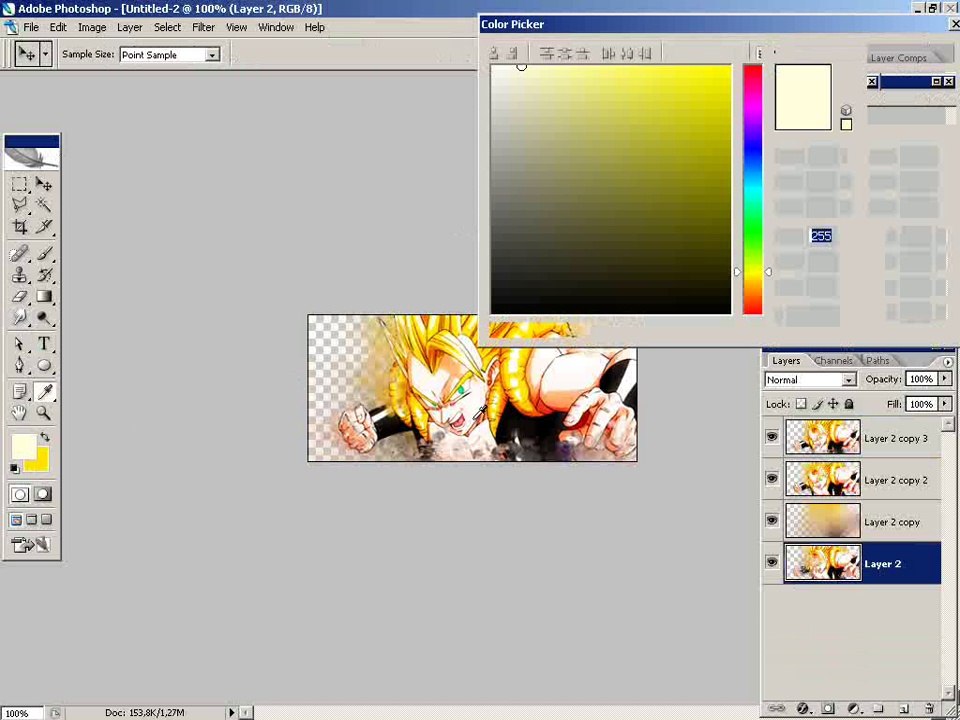The height and width of the screenshot is (720, 960).
Task: Open the Filter menu
Action: (x=203, y=28)
